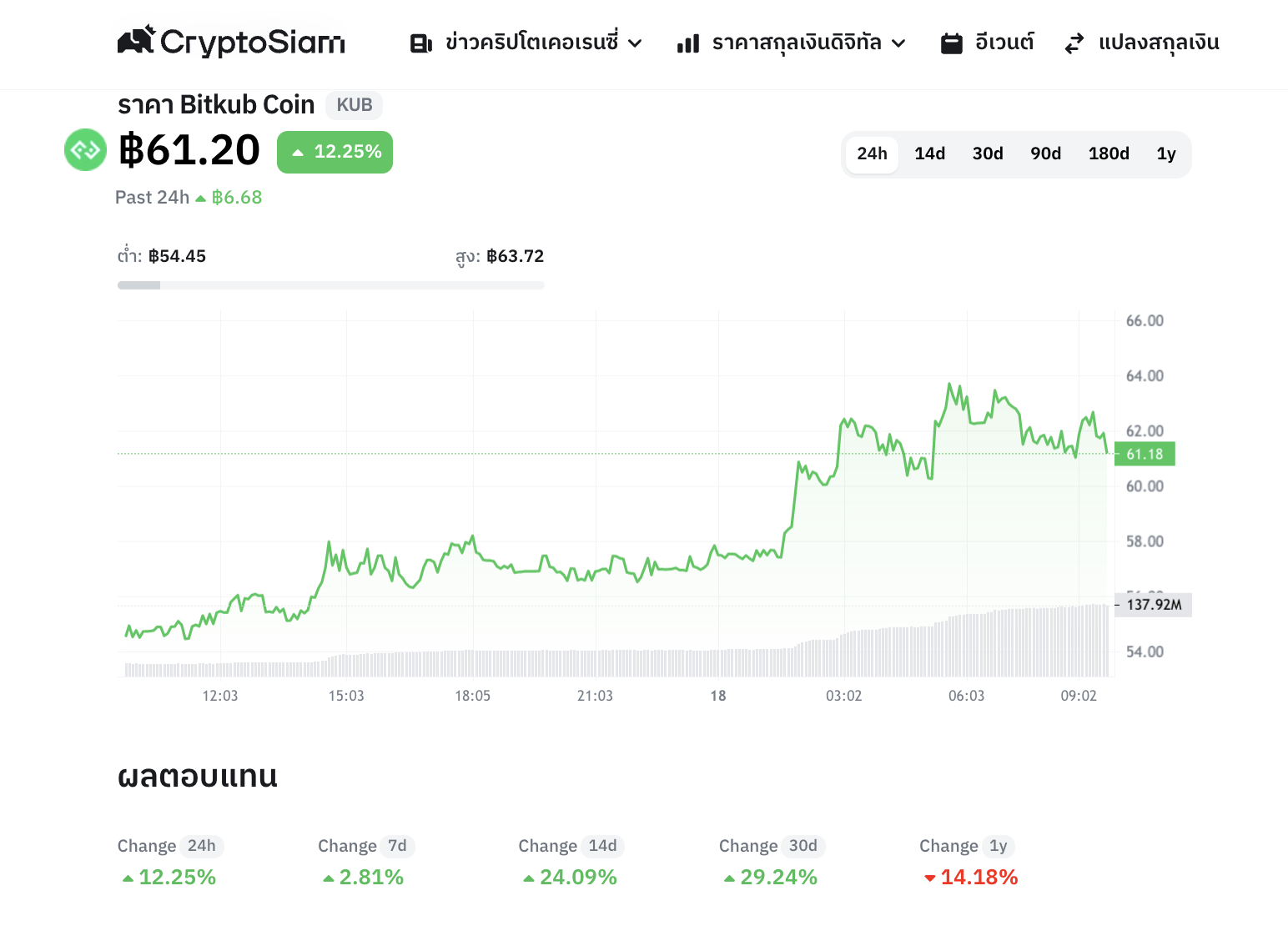Expand the ราคาสกุลเงินดิจิทัล menu chevron

coord(898,43)
